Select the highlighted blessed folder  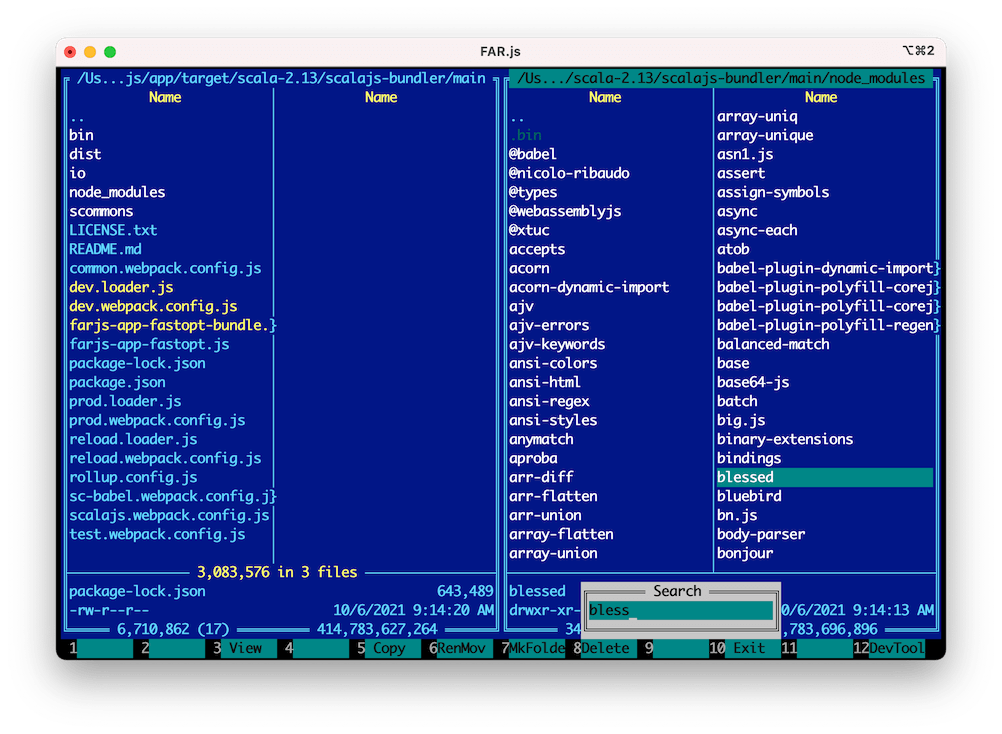744,477
